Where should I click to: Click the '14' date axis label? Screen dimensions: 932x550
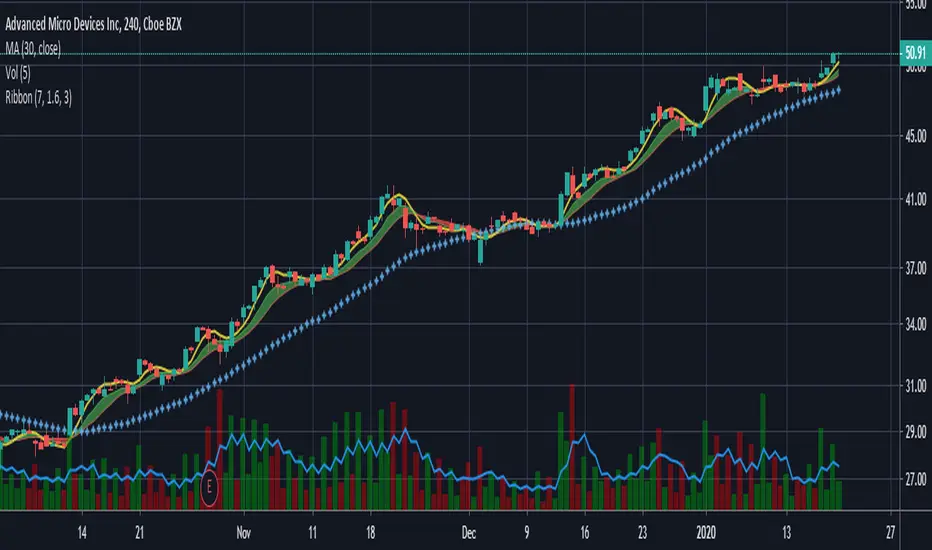[x=82, y=533]
